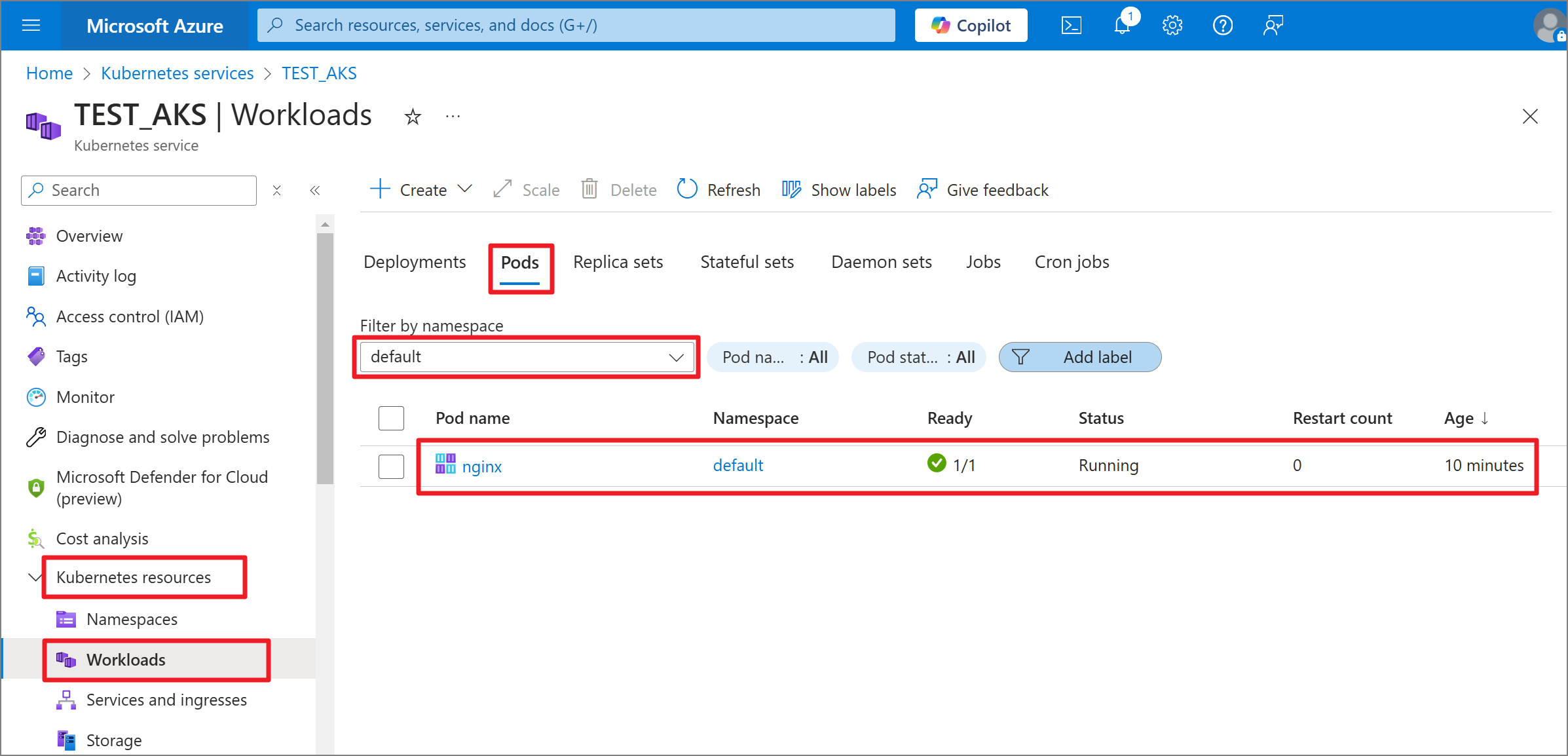Open the nginx pod link
Screen dimensions: 1568x756
click(481, 466)
